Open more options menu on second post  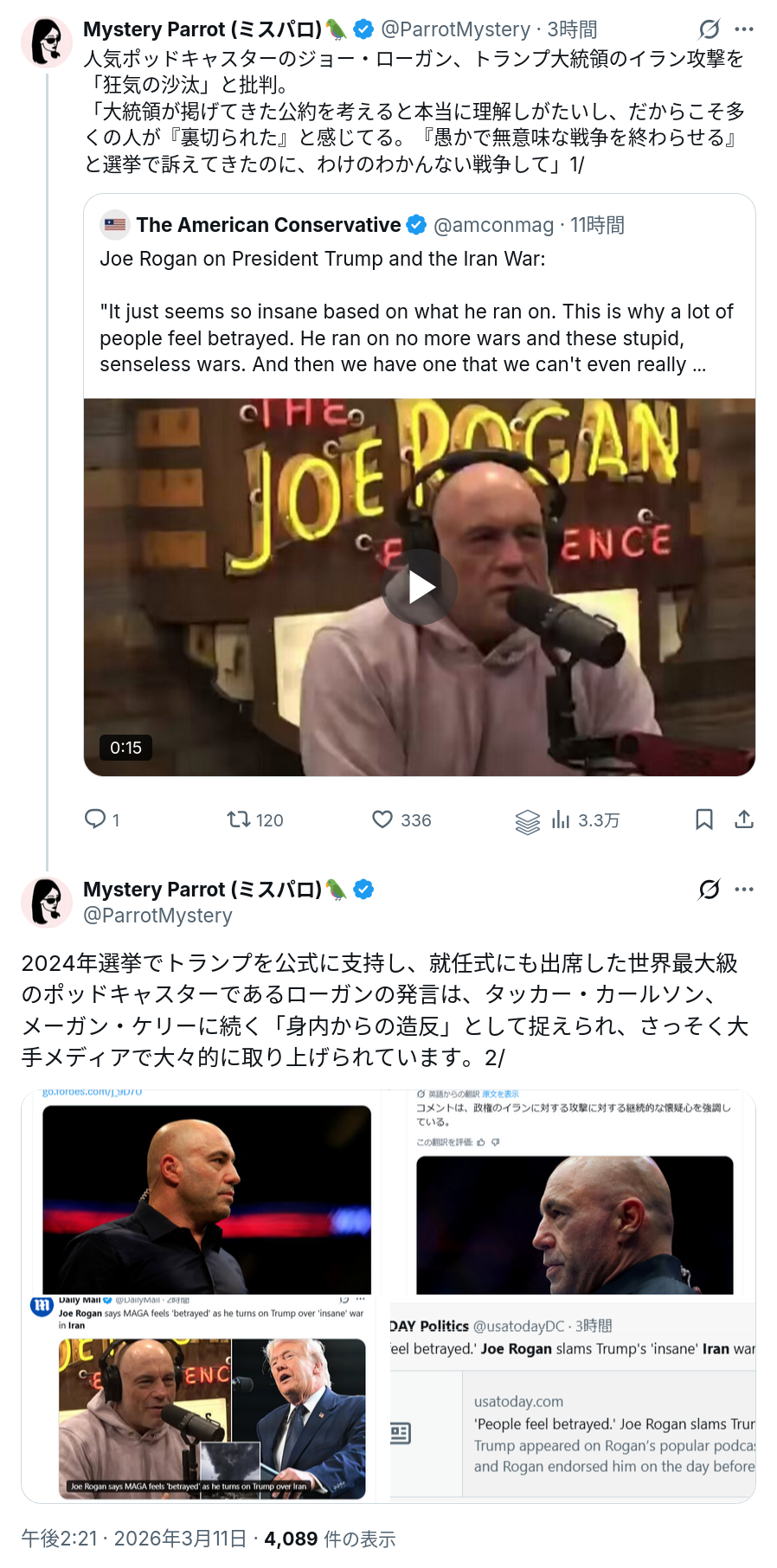tap(744, 890)
